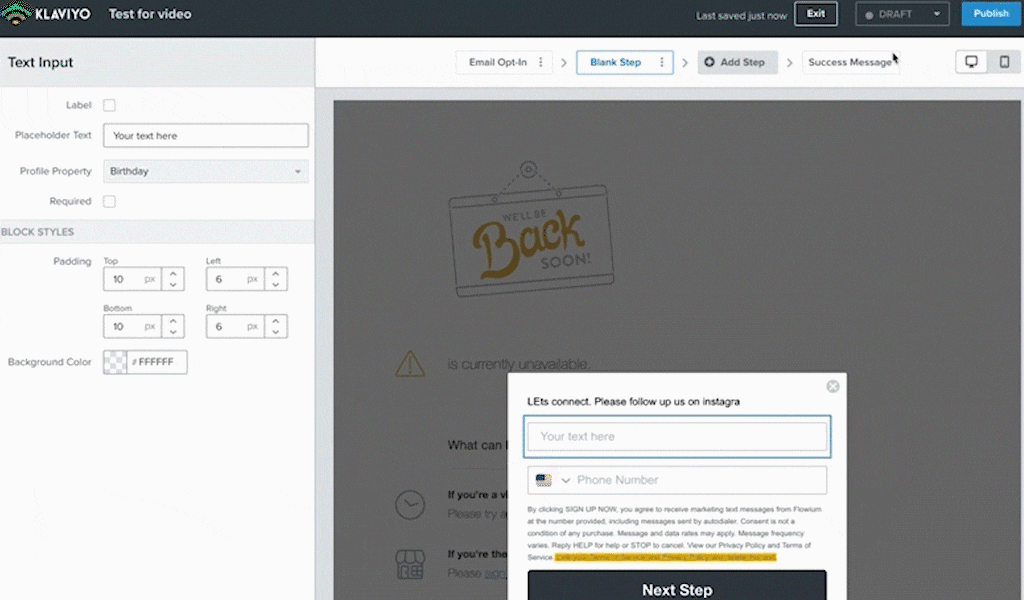Close the popup form preview

point(833,387)
